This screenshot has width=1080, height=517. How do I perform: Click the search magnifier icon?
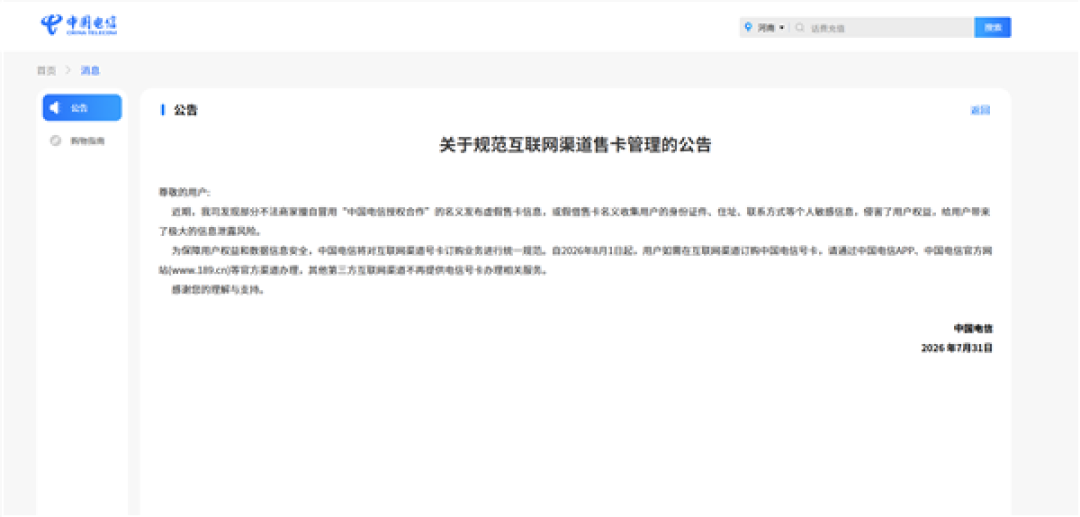tap(800, 28)
